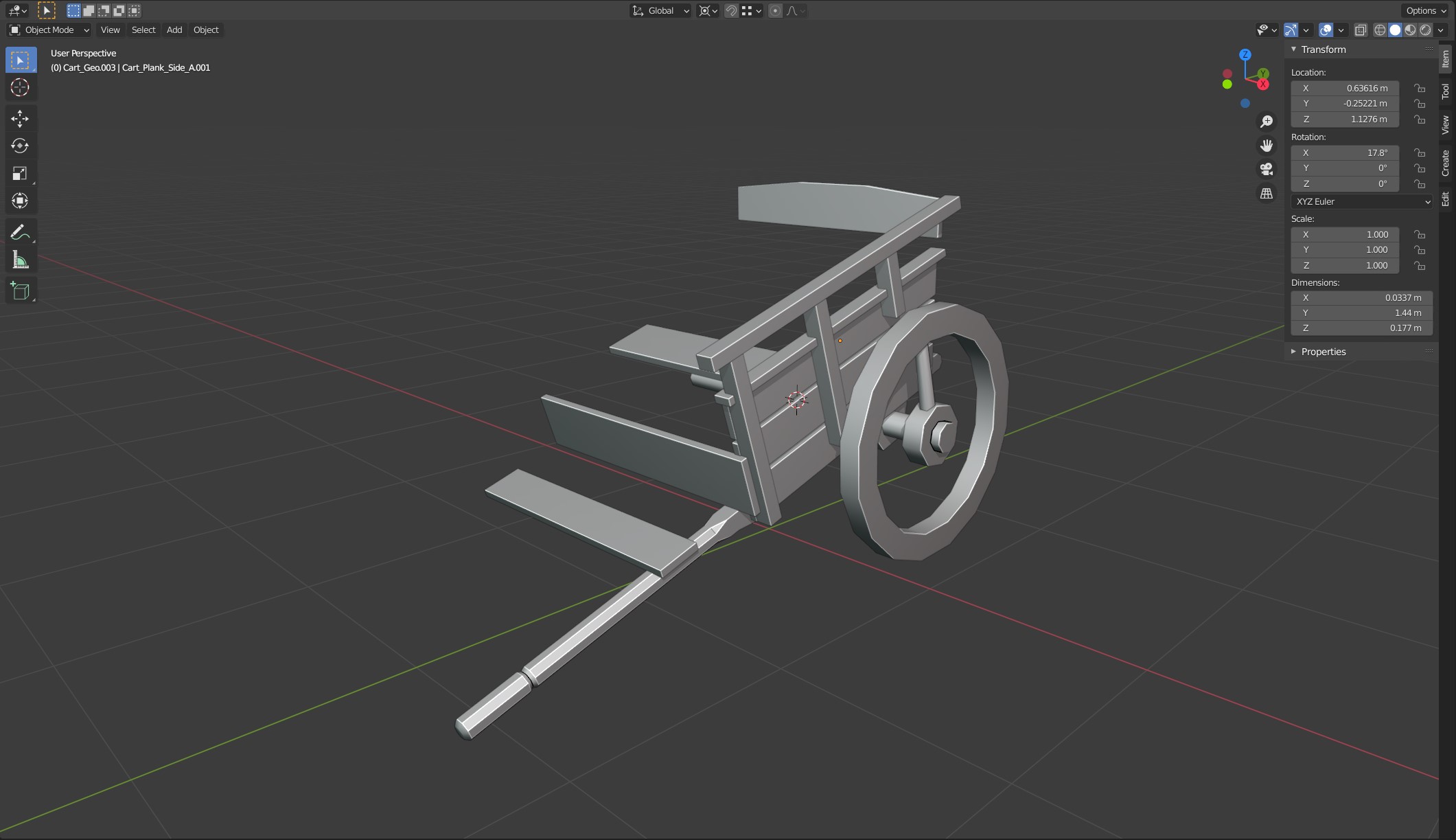Switch to orthographic grid view icon

click(x=1267, y=194)
